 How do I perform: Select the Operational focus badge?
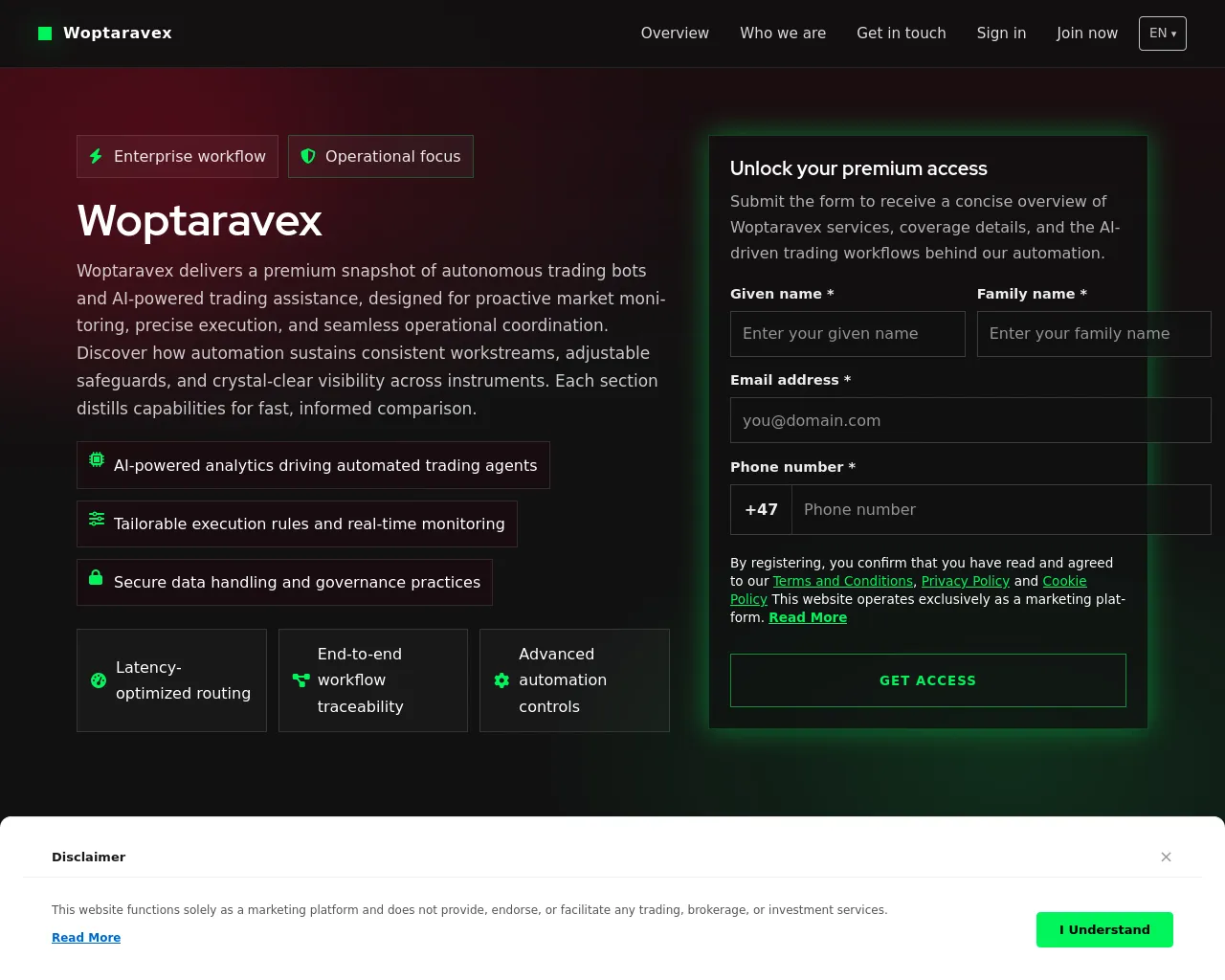381,156
